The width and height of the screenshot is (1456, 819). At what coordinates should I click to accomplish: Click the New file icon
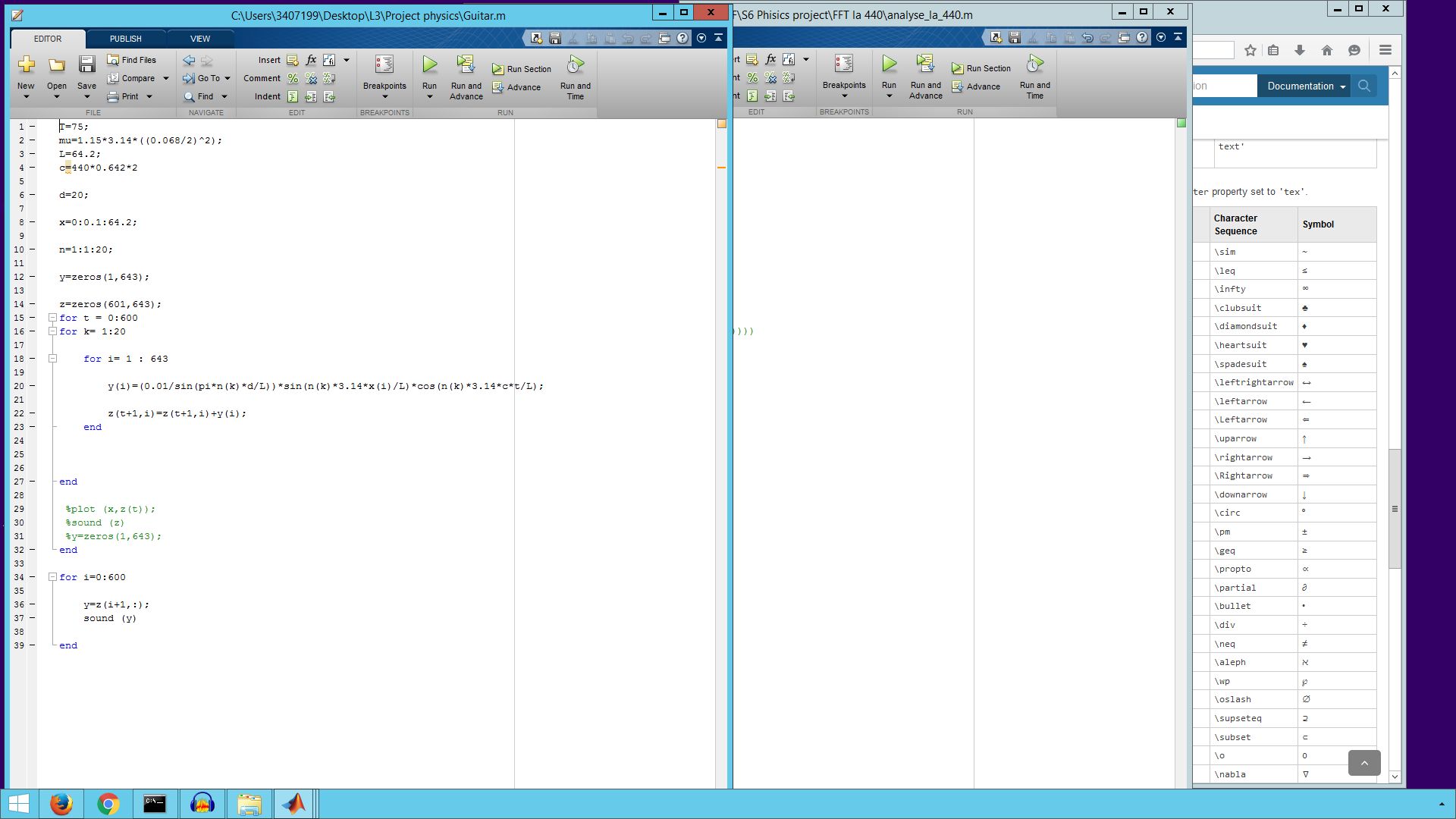[x=26, y=66]
